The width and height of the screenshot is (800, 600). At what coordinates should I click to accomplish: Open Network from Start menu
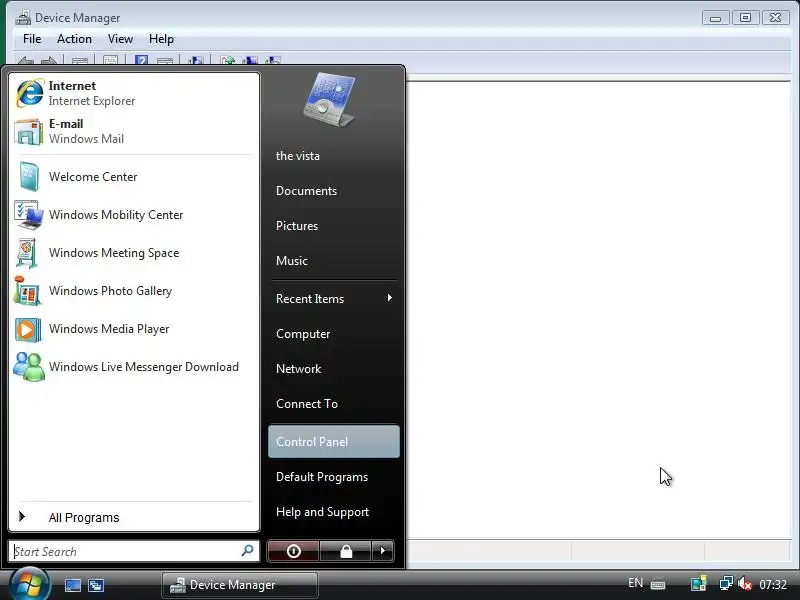coord(334,368)
